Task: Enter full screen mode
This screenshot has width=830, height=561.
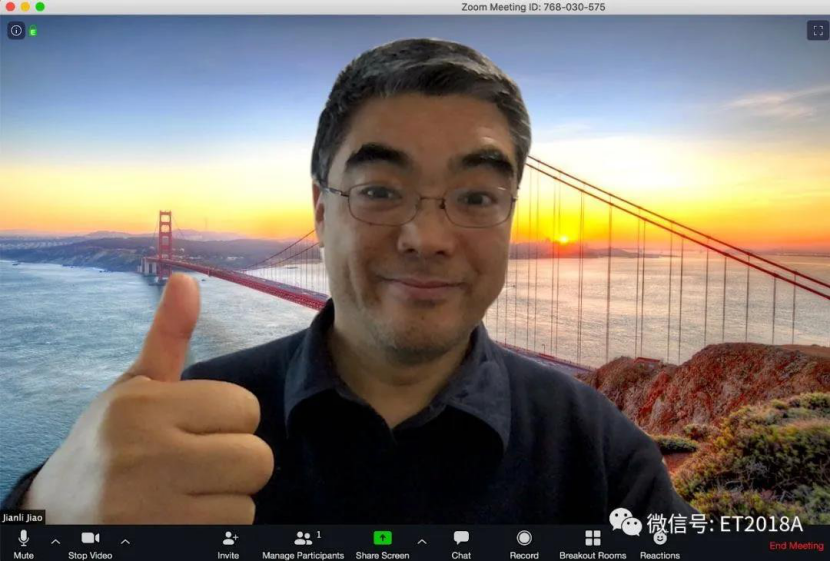Action: (x=818, y=31)
